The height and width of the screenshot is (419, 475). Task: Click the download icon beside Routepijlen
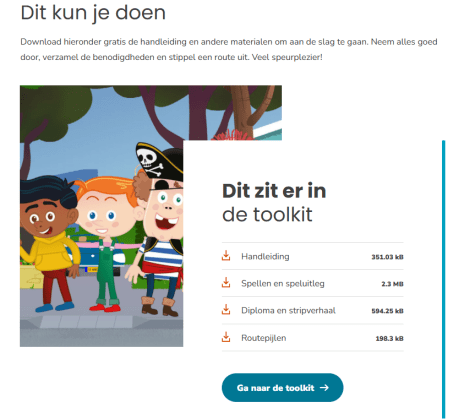pos(226,337)
